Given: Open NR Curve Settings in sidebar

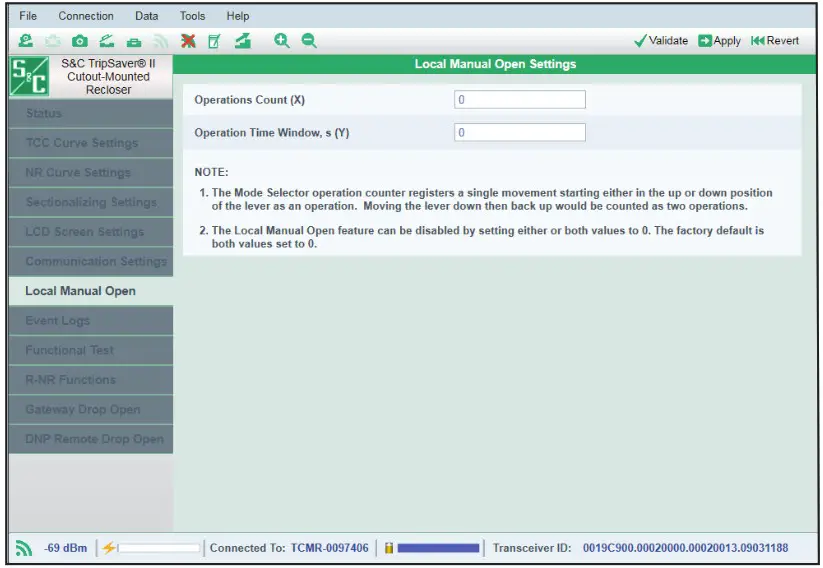Looking at the screenshot, I should (x=91, y=172).
